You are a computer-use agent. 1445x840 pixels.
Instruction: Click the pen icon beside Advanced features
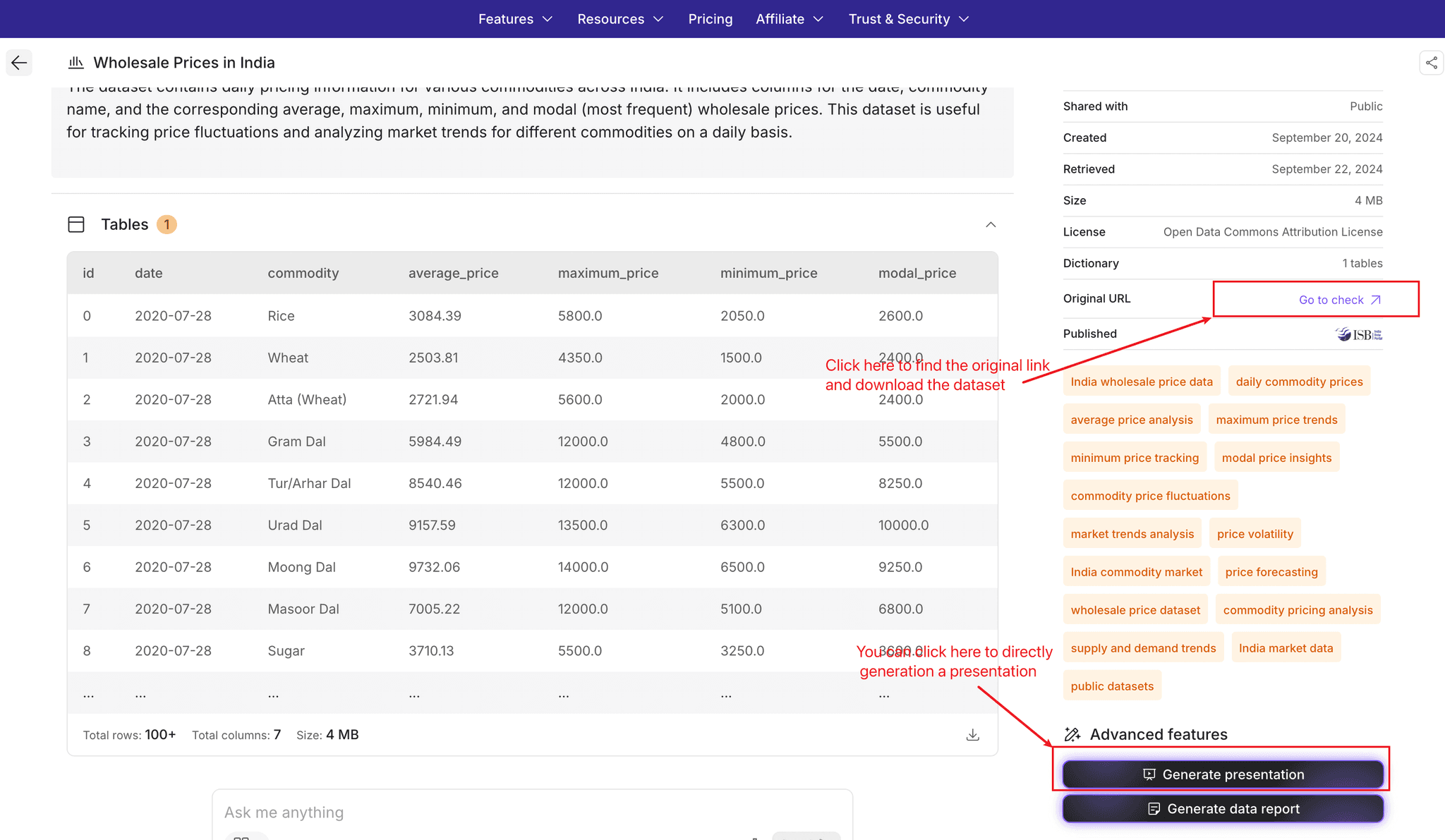pos(1073,734)
